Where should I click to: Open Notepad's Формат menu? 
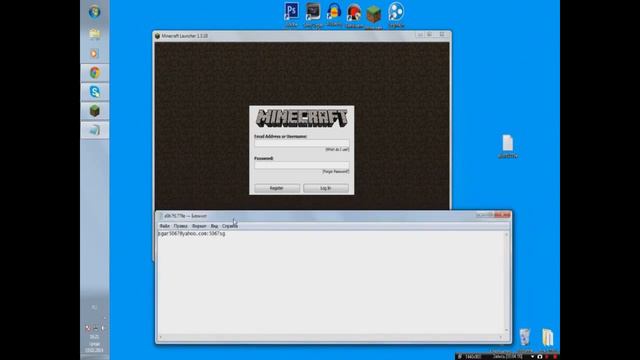click(x=199, y=226)
